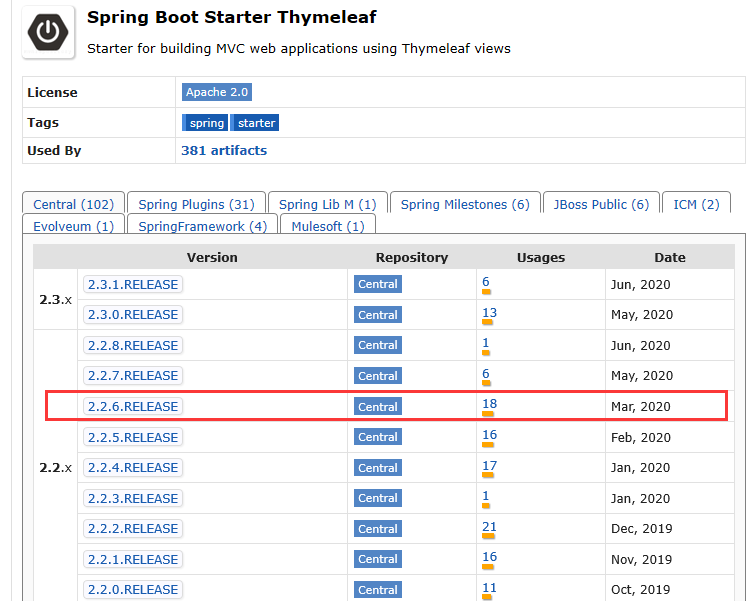Open the Apache 2.0 license badge
This screenshot has height=601, width=753.
pos(217,92)
